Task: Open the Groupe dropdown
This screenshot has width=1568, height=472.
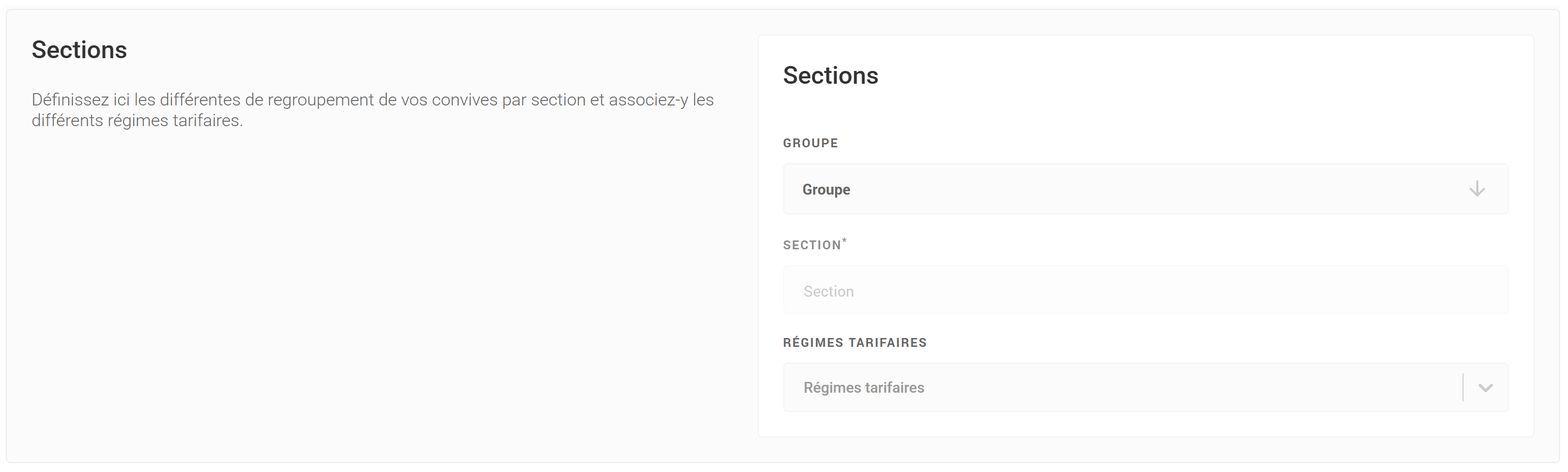Action: (x=1144, y=189)
